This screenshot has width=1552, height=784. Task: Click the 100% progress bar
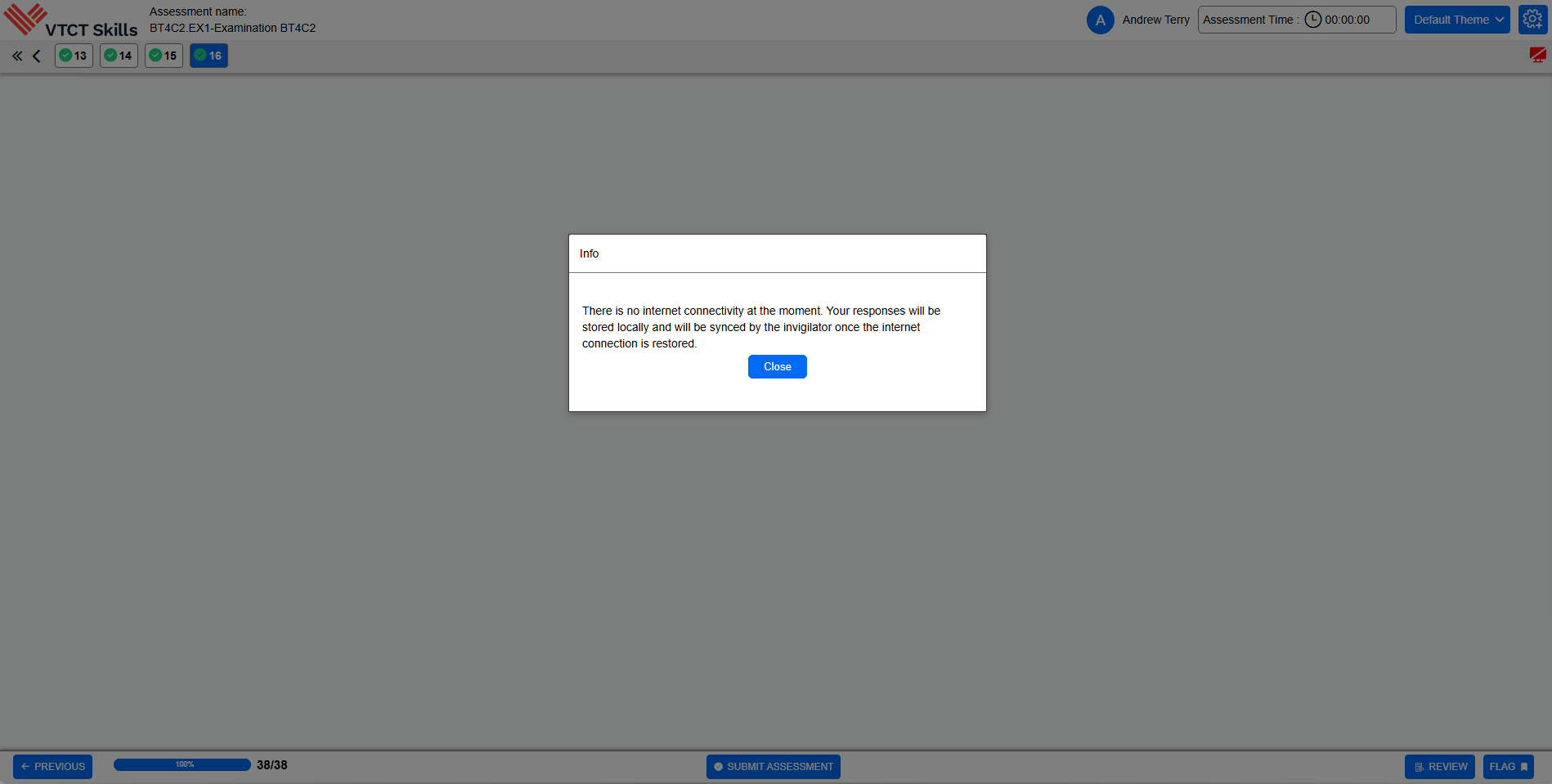[x=182, y=764]
